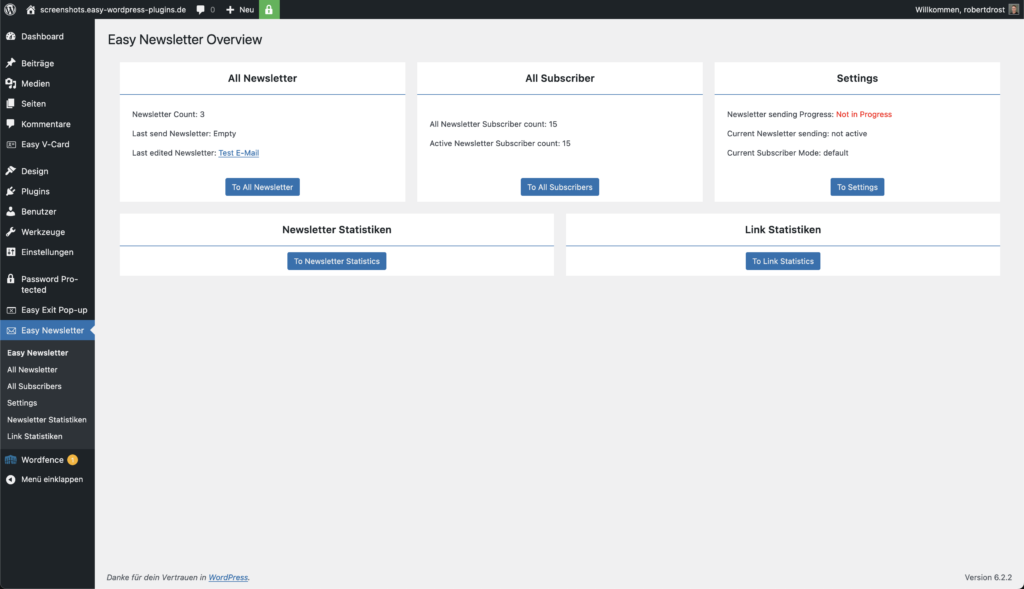Click the To Link Statistics button
Viewport: 1024px width, 589px height.
pyautogui.click(x=783, y=261)
